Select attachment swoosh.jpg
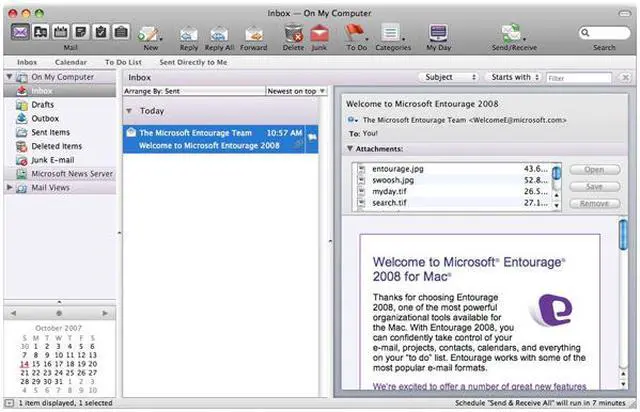 point(452,180)
